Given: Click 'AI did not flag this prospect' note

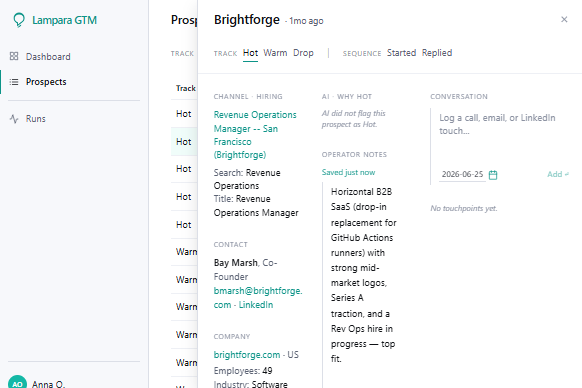Looking at the screenshot, I should pos(354,119).
